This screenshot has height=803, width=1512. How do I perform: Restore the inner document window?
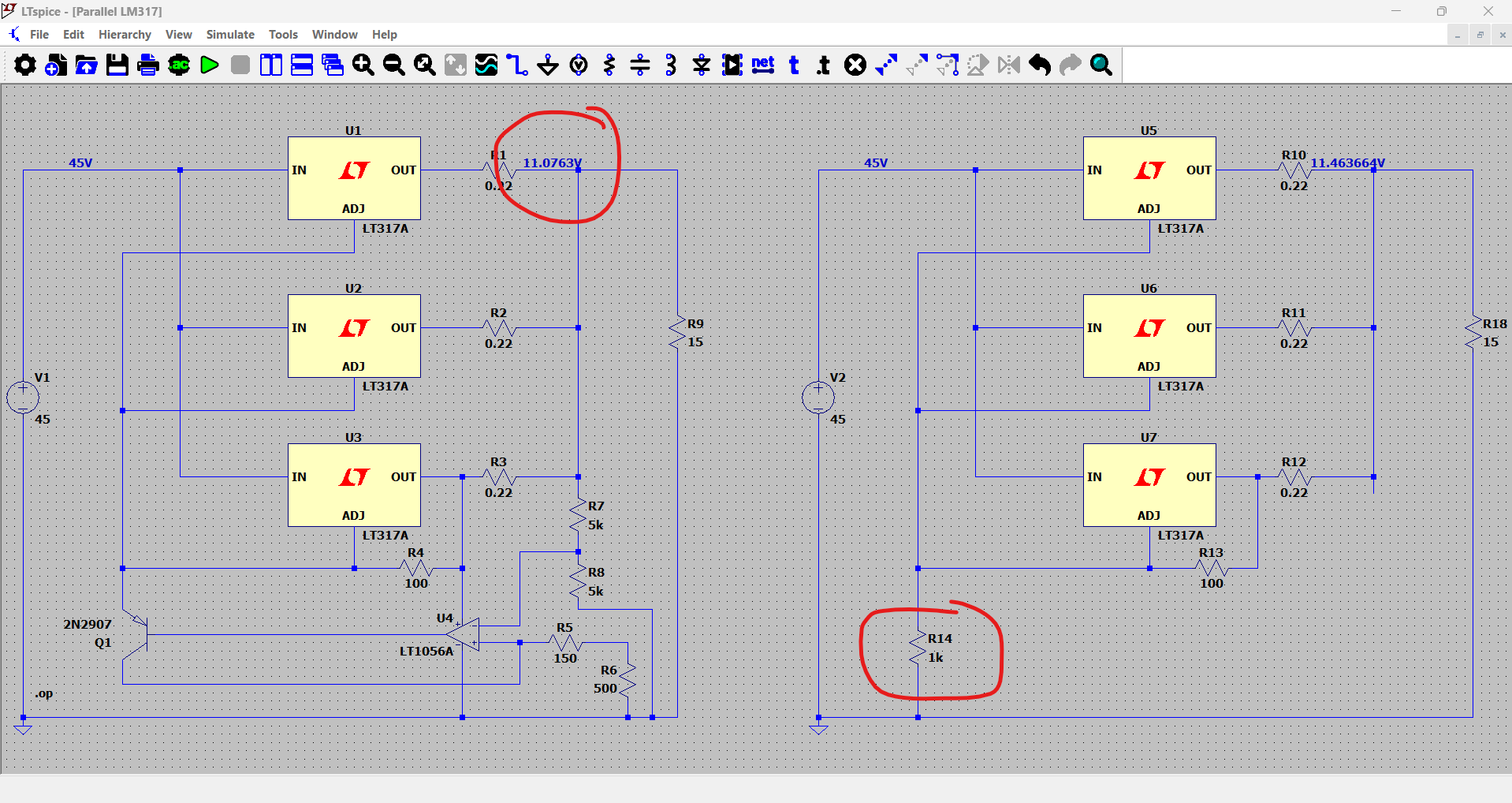click(1480, 35)
